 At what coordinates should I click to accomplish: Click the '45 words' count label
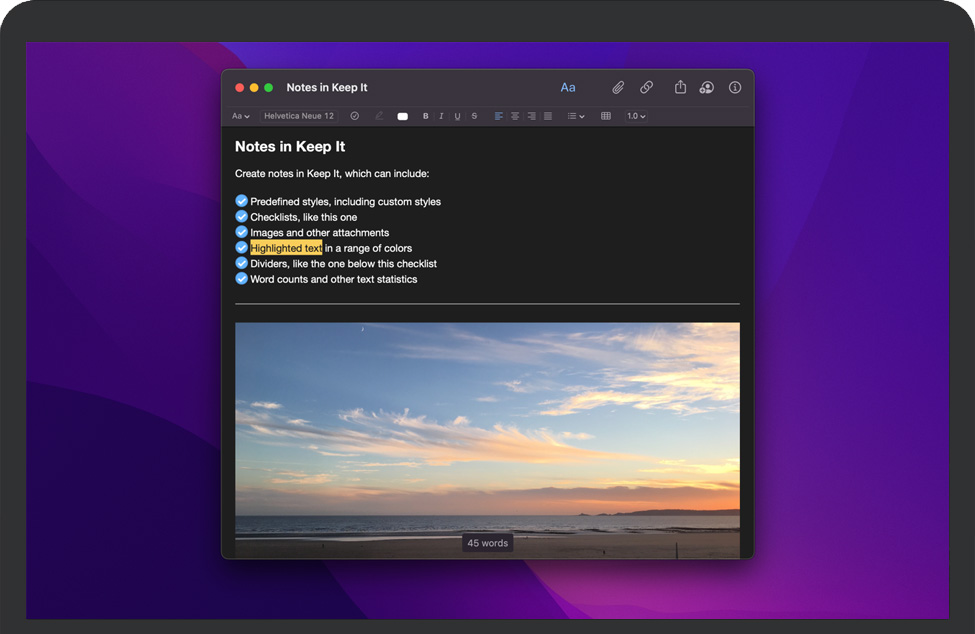coord(487,543)
